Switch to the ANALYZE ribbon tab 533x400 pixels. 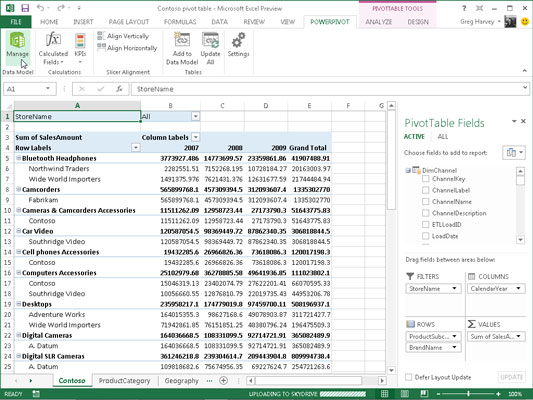pos(378,22)
